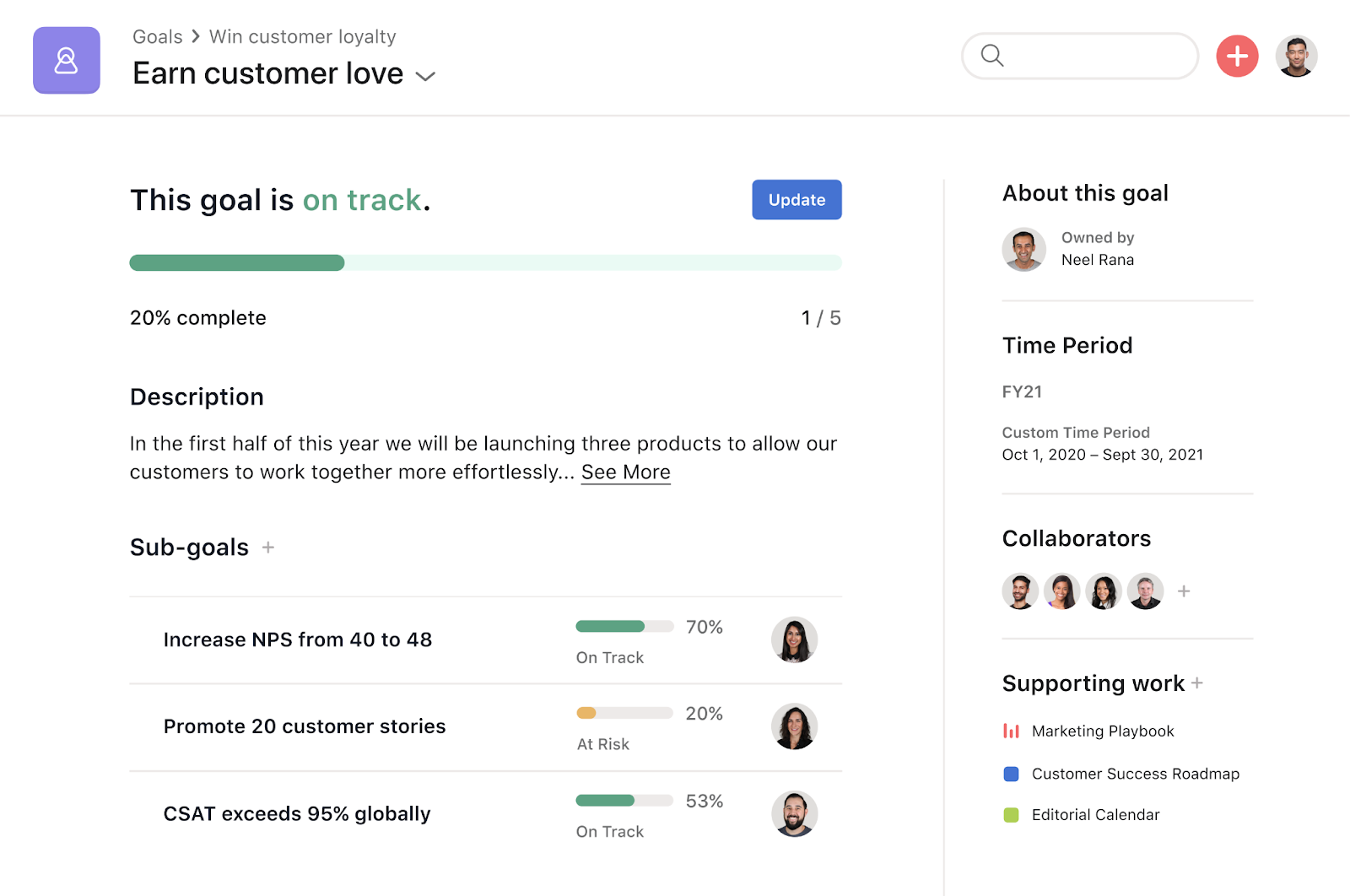This screenshot has width=1350, height=896.
Task: Click the FY21 time period label
Action: 1022,391
